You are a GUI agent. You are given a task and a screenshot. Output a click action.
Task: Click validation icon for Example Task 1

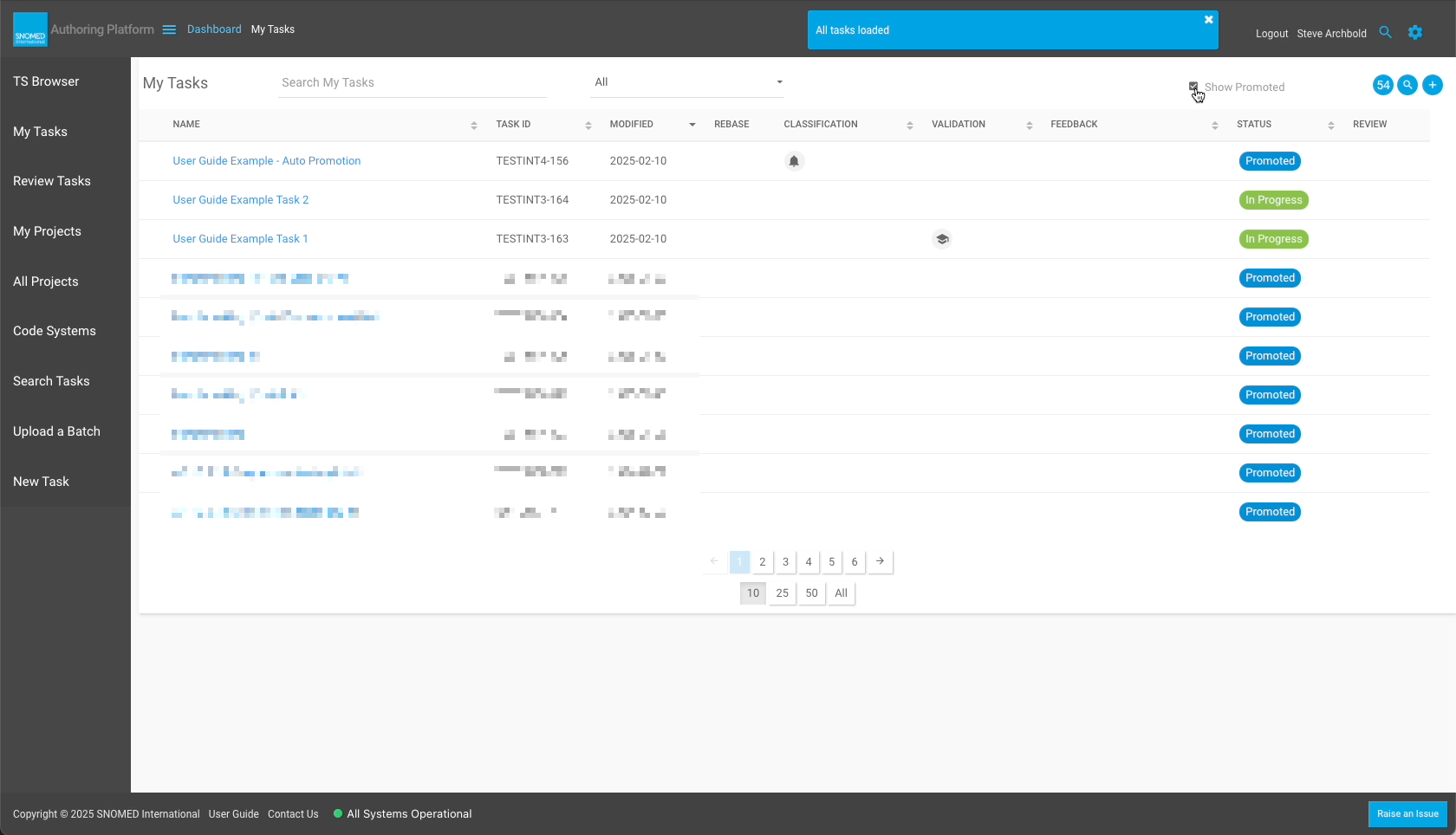coord(942,239)
